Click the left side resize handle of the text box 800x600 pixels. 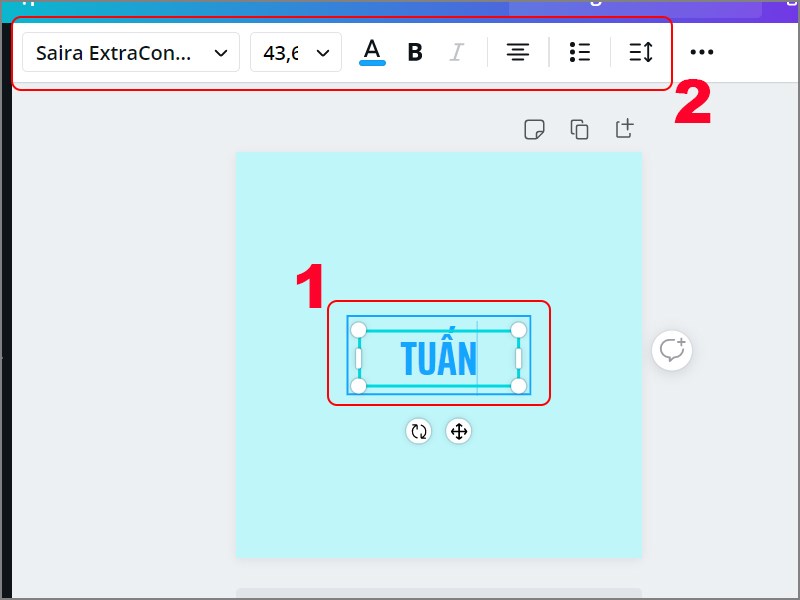point(358,357)
